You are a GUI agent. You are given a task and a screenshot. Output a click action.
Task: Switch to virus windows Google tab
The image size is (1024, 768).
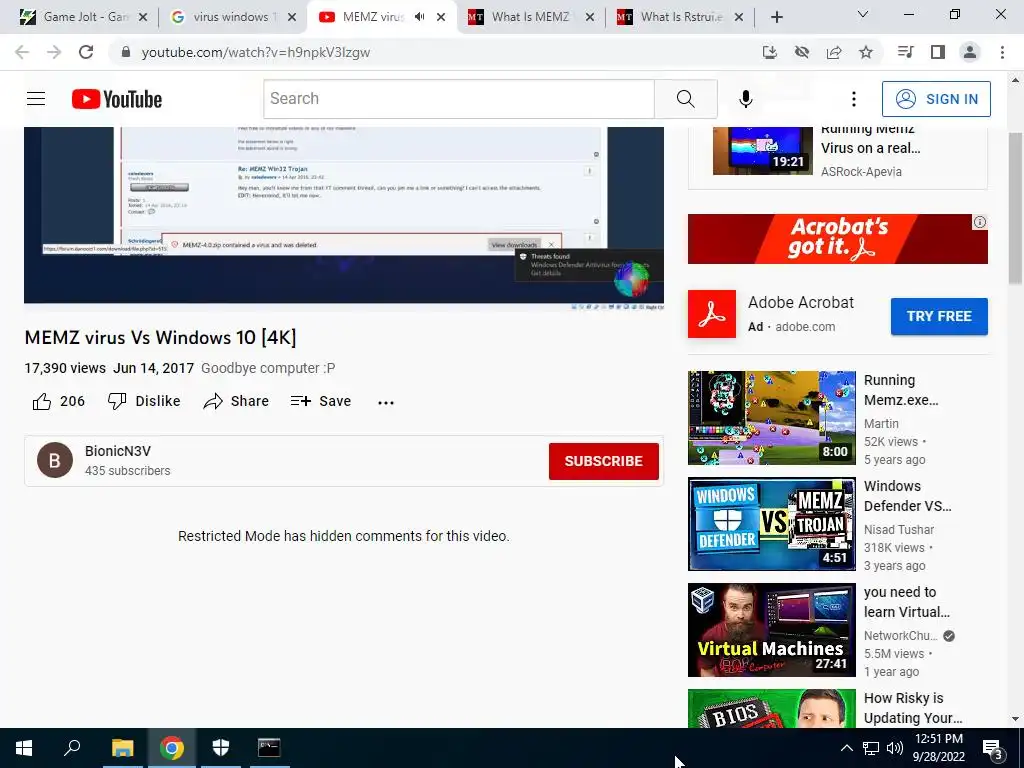[231, 17]
